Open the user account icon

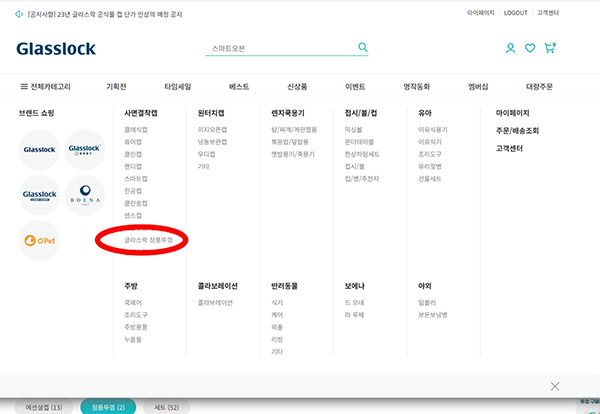[510, 48]
